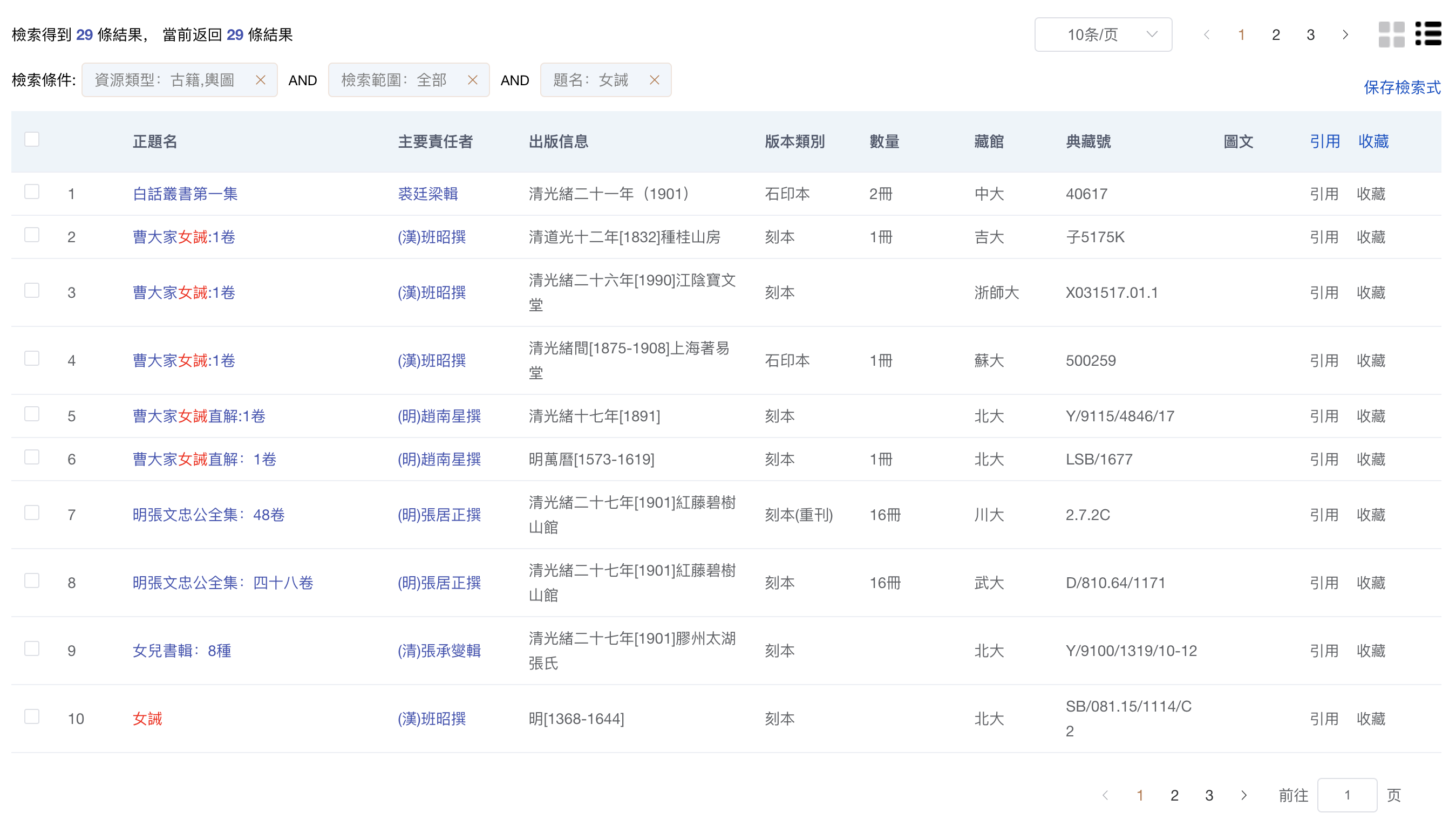Open title 曹大家女誡直解：1卷 from 明萬曆
The image size is (1456, 820).
[205, 459]
